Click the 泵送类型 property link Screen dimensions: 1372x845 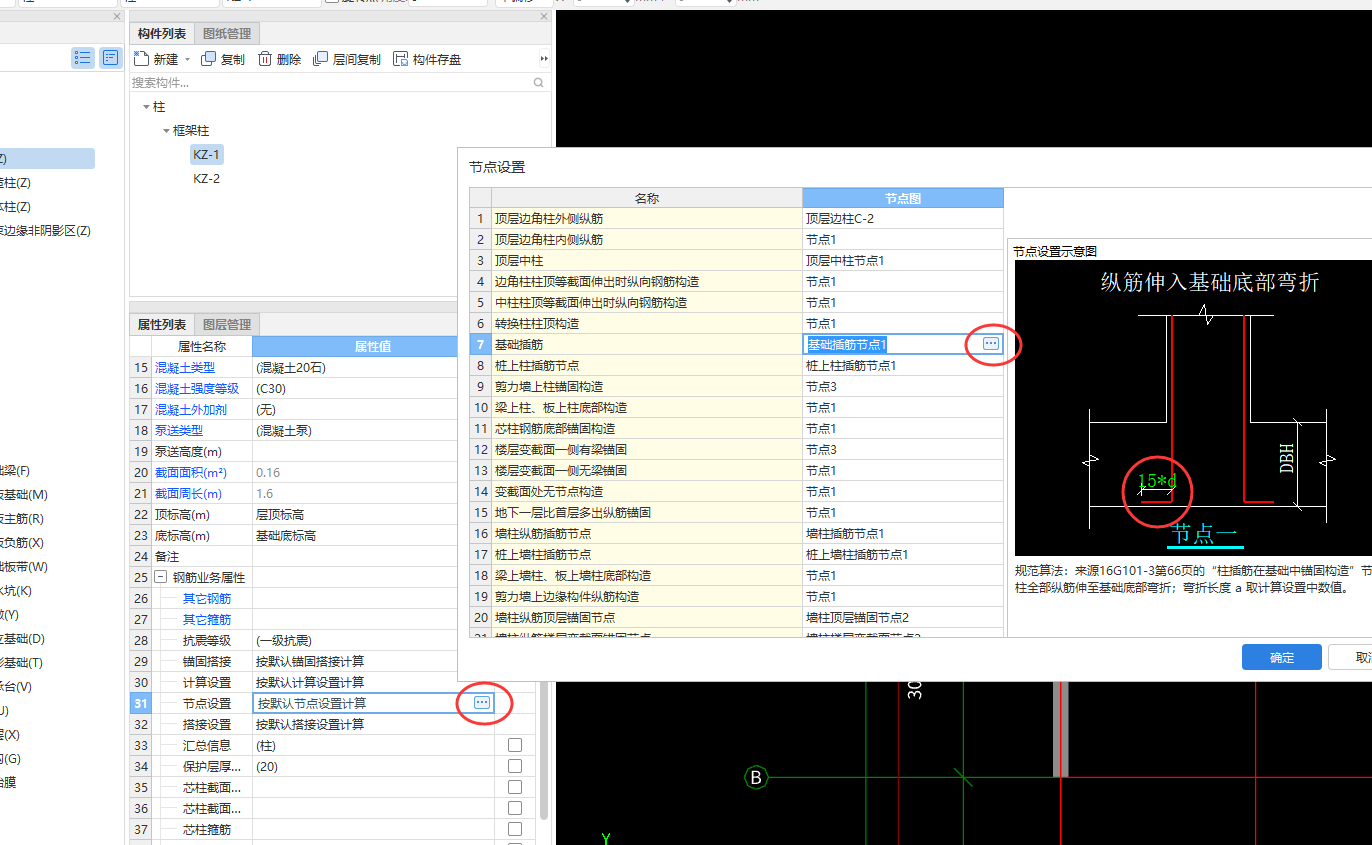179,431
